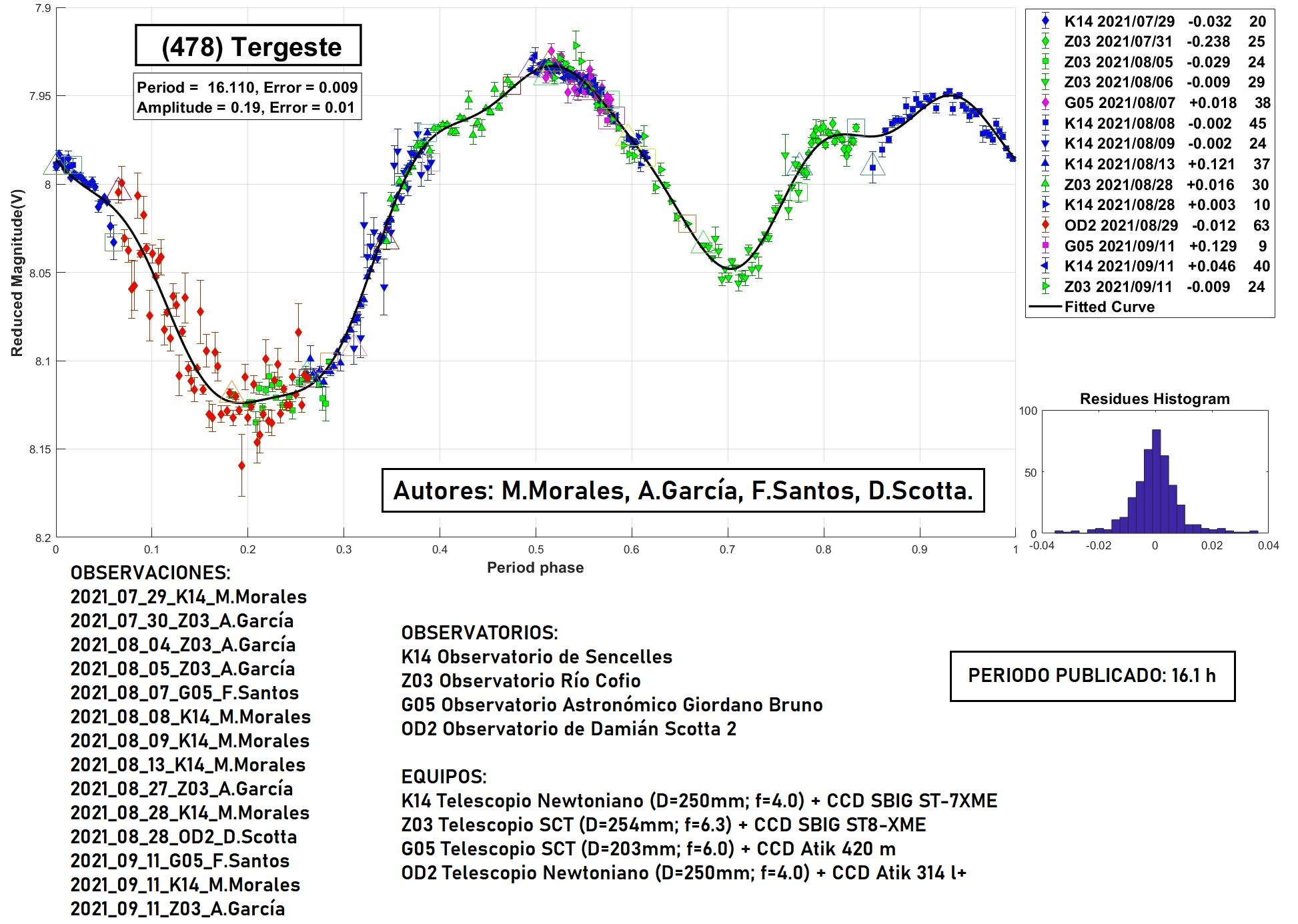Click legend entry Z03 2021/09/11
Viewport: 1298px width, 924px height.
[x=1151, y=287]
